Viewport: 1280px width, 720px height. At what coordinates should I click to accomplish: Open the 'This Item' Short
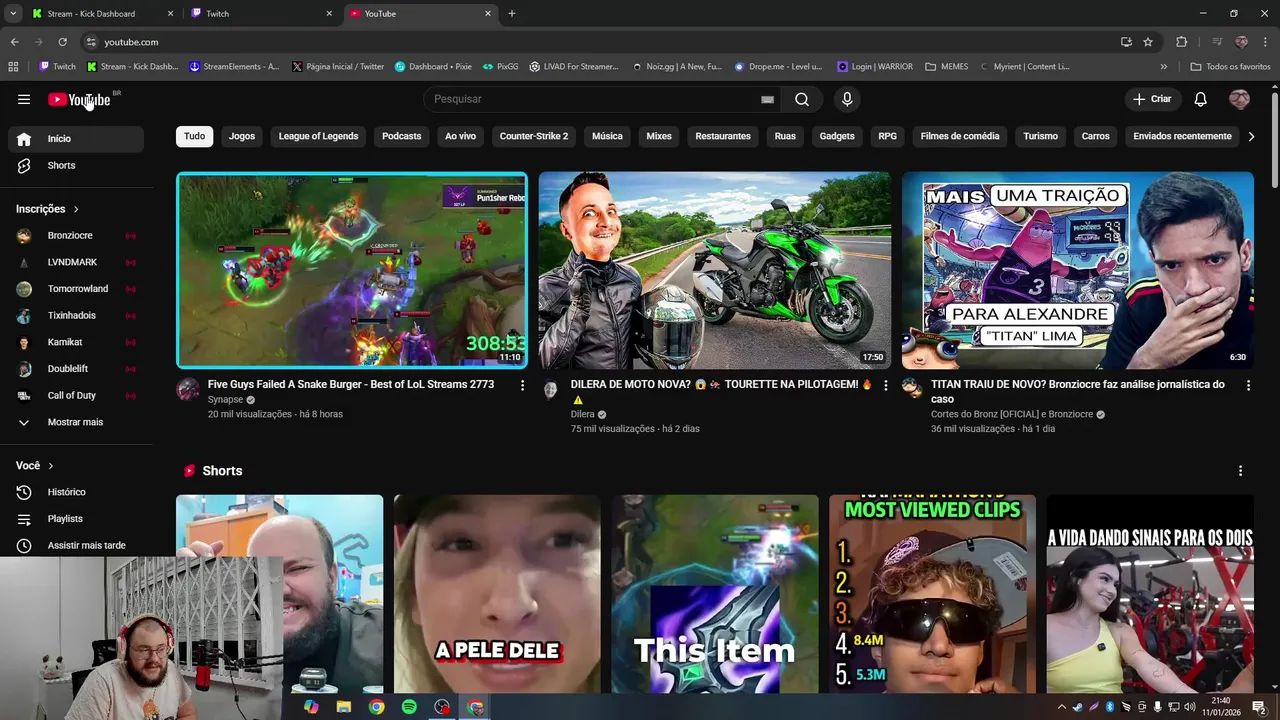click(715, 594)
